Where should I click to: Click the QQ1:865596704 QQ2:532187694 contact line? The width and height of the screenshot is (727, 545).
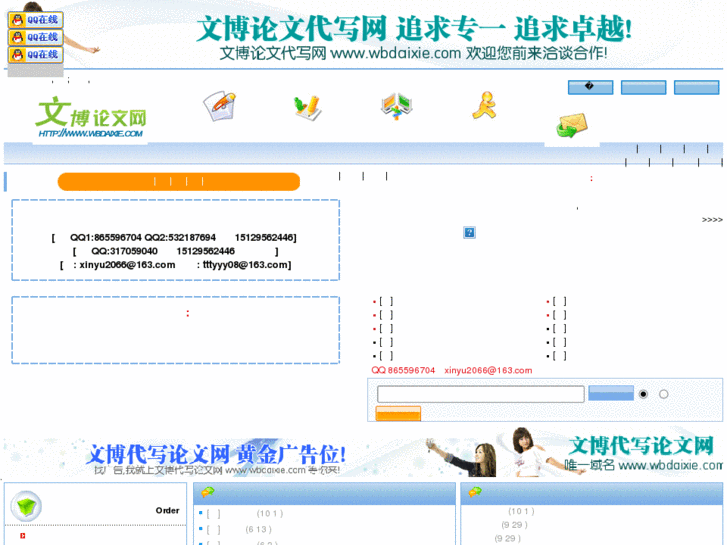(x=174, y=237)
